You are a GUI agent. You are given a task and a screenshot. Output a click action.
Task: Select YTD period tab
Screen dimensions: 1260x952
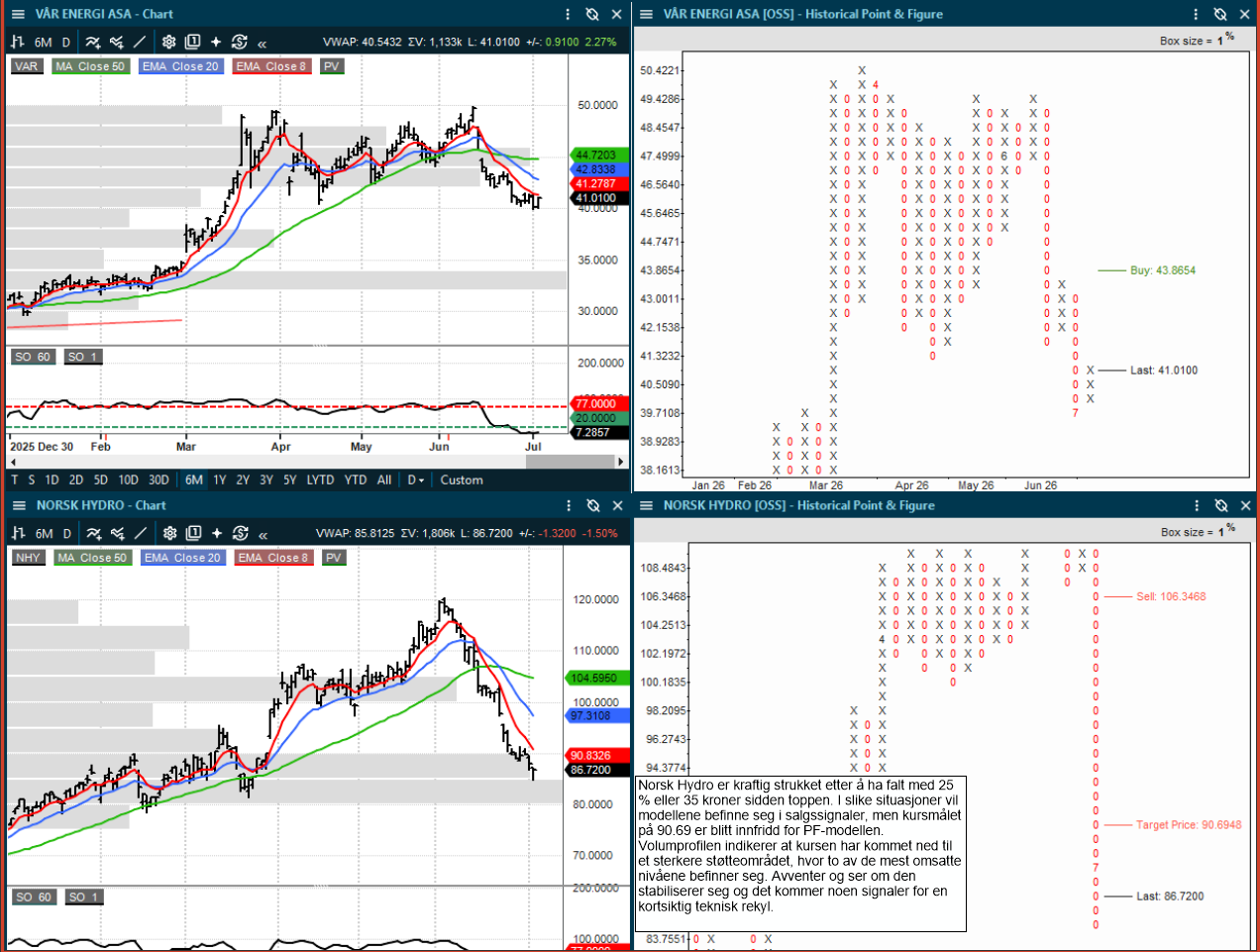[356, 479]
